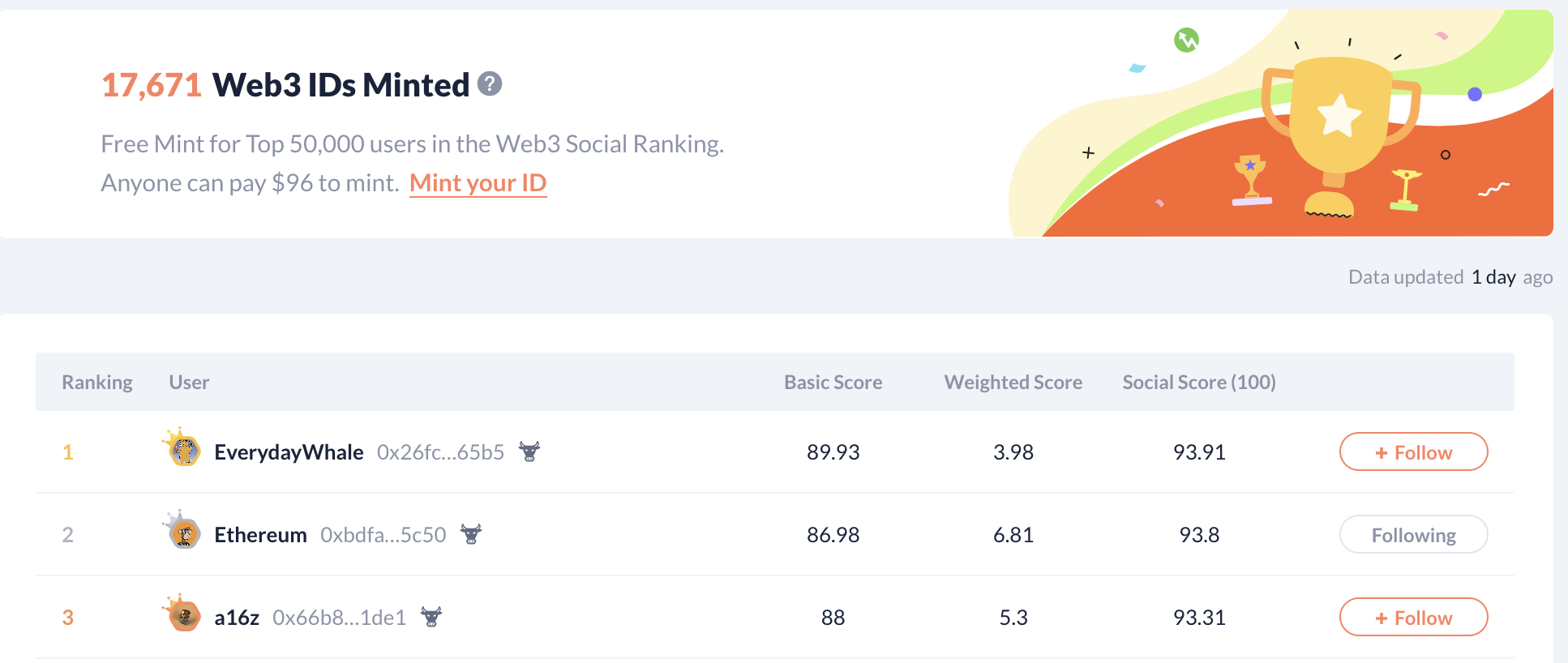Unfollow Ethereum via the Following button
This screenshot has width=1568, height=663.
(x=1413, y=535)
